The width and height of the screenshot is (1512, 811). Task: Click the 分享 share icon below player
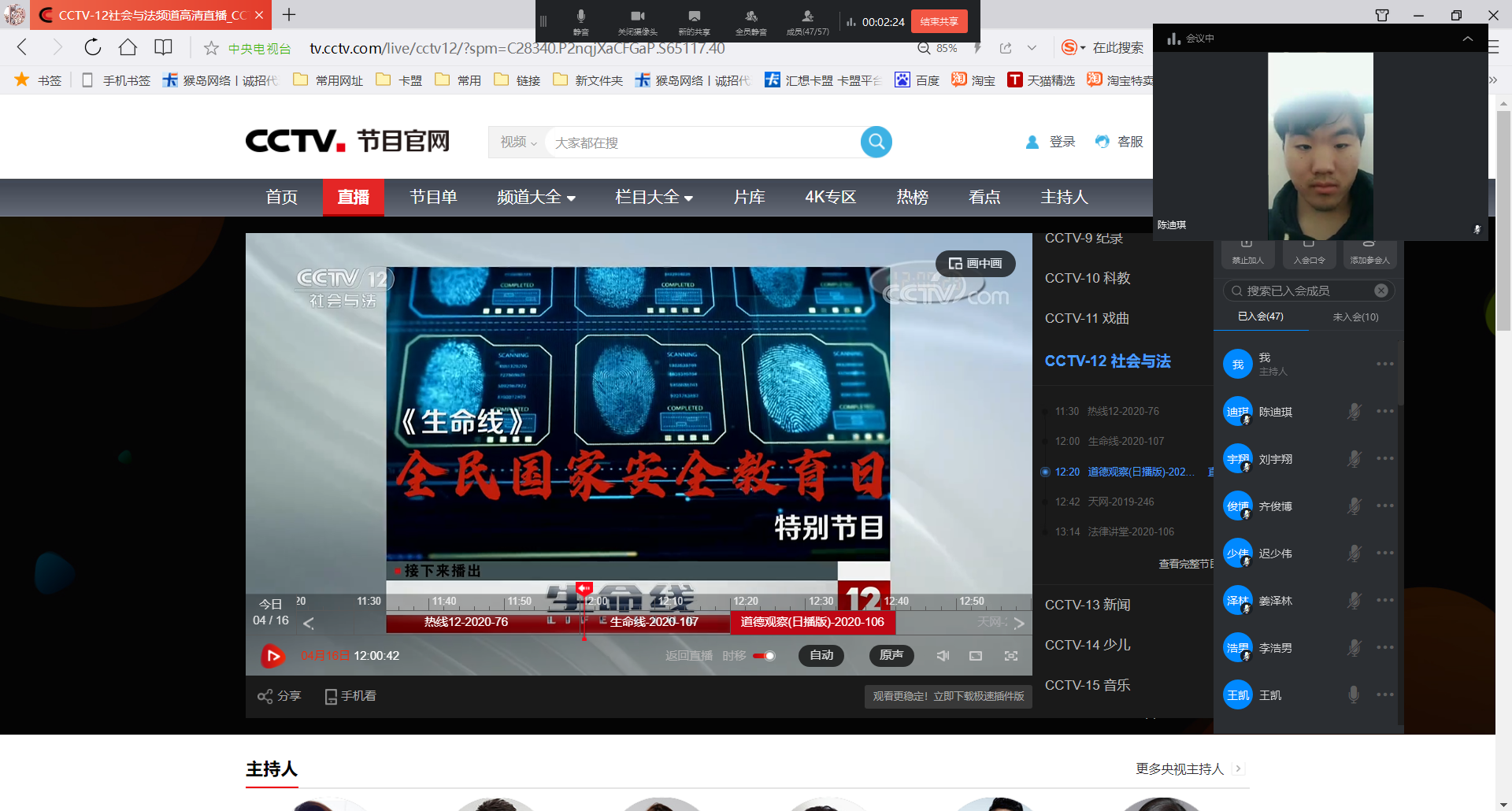point(265,696)
